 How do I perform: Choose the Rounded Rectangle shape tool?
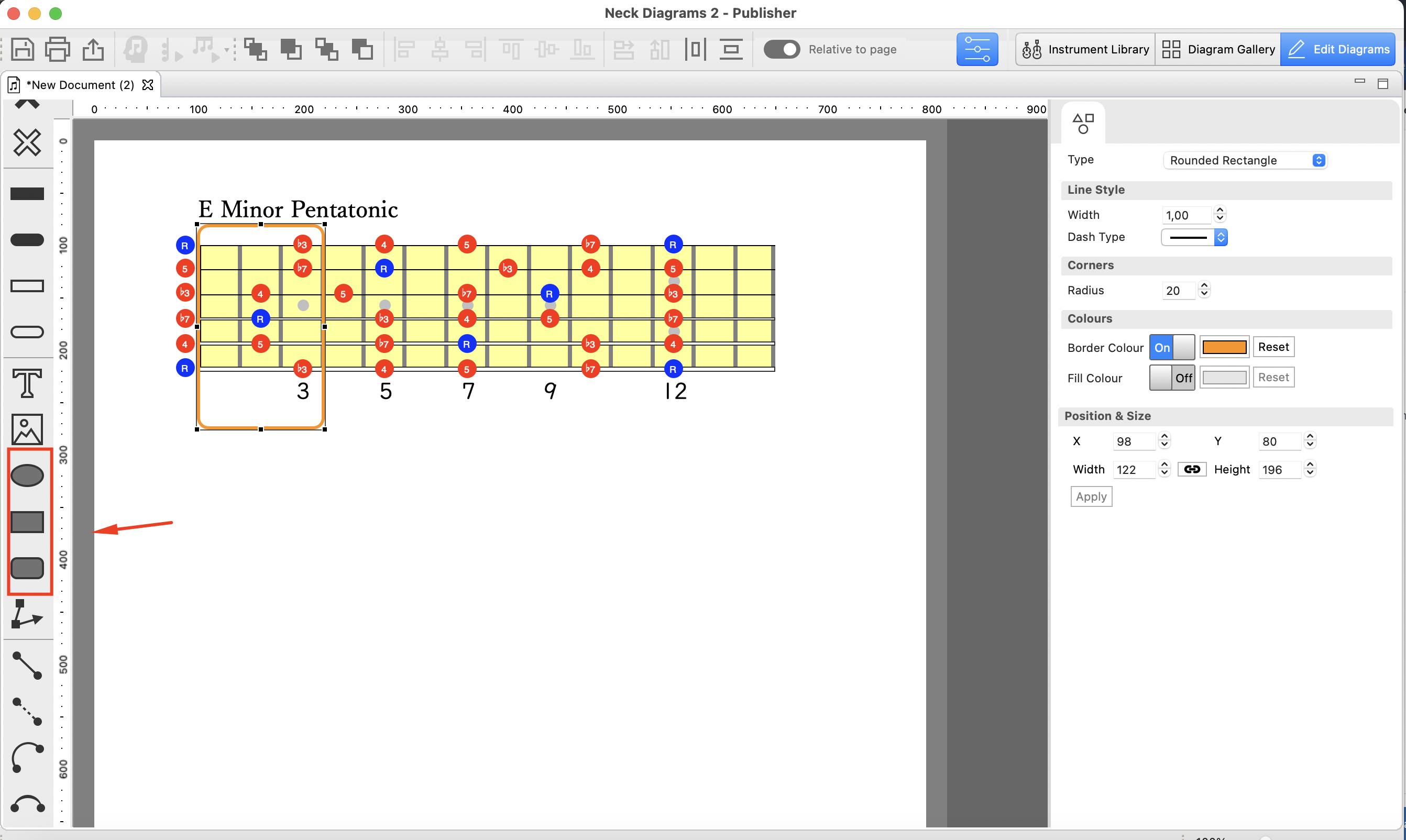(27, 568)
